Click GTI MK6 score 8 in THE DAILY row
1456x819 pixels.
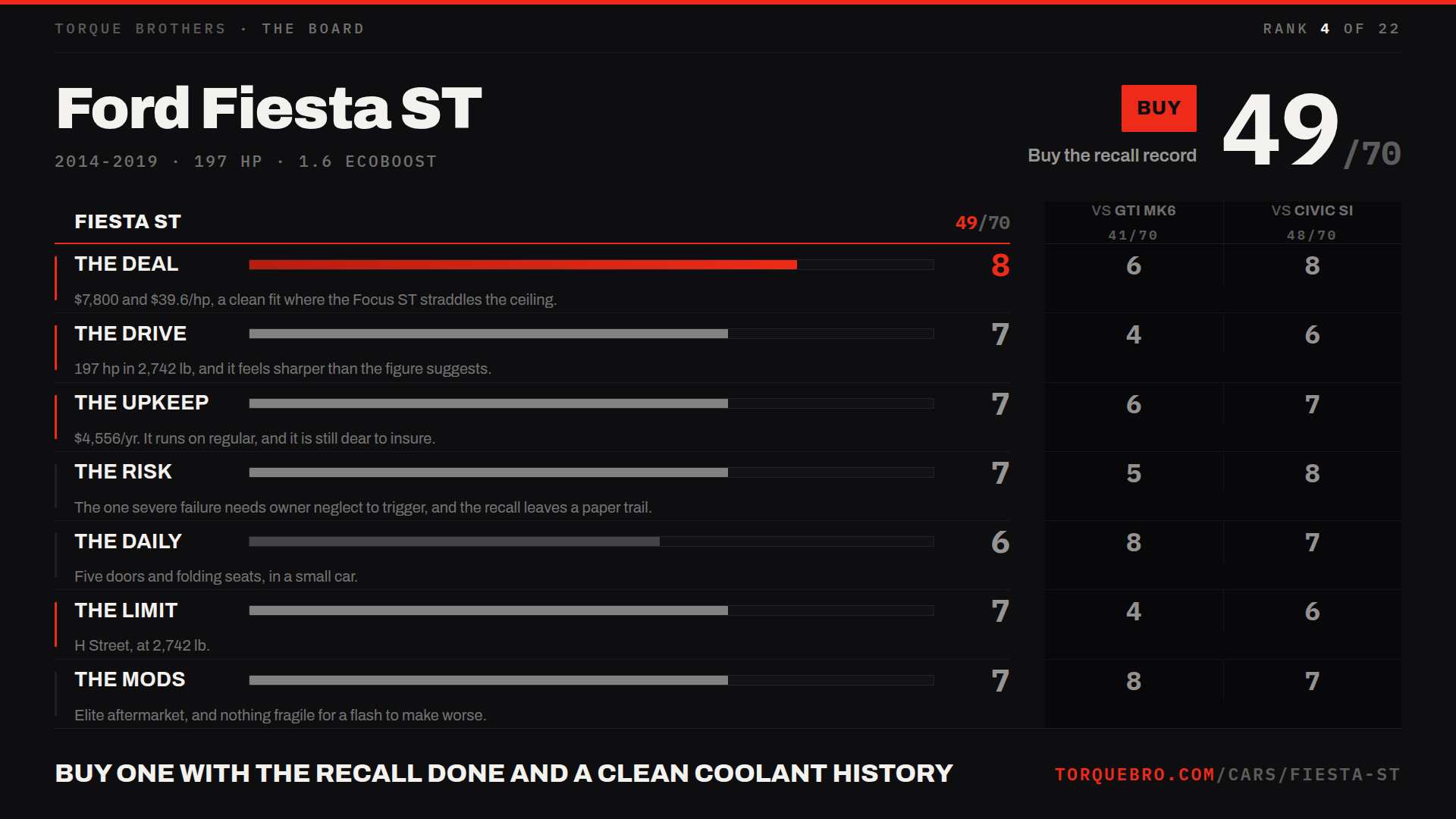click(1134, 542)
